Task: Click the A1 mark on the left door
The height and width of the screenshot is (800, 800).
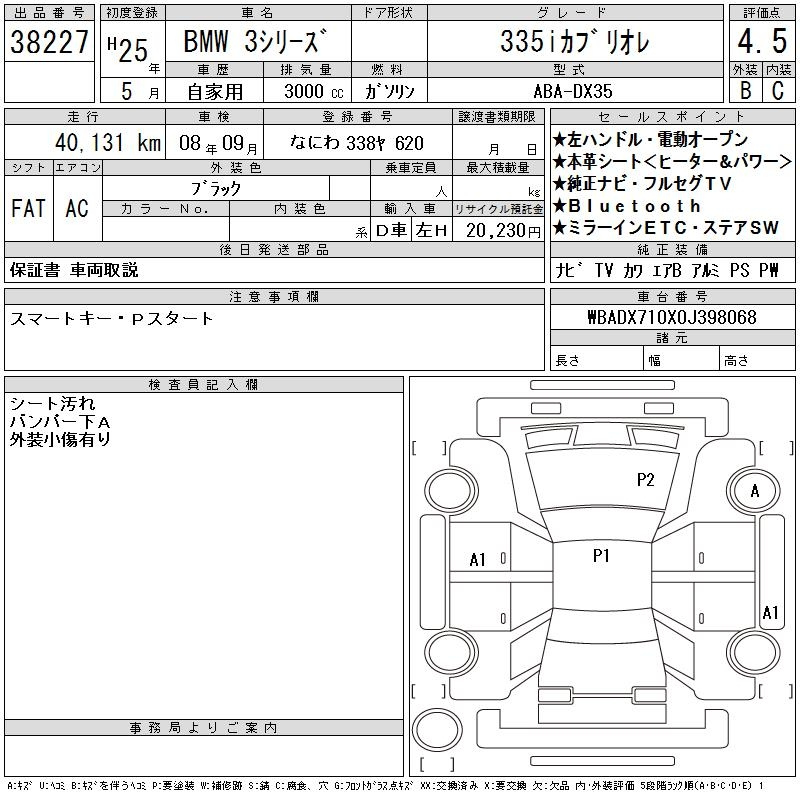Action: click(478, 560)
